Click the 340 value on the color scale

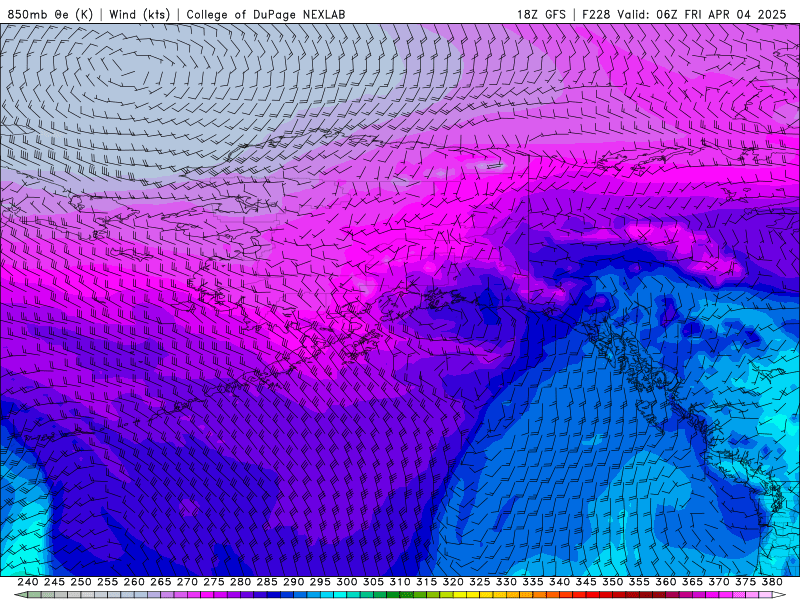[x=559, y=582]
